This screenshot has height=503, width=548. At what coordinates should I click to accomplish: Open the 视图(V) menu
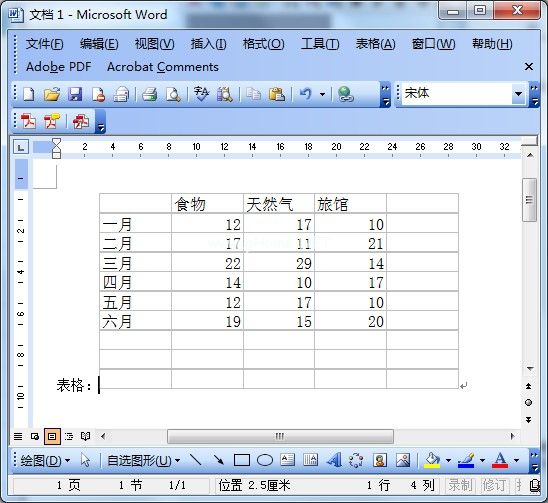point(154,44)
